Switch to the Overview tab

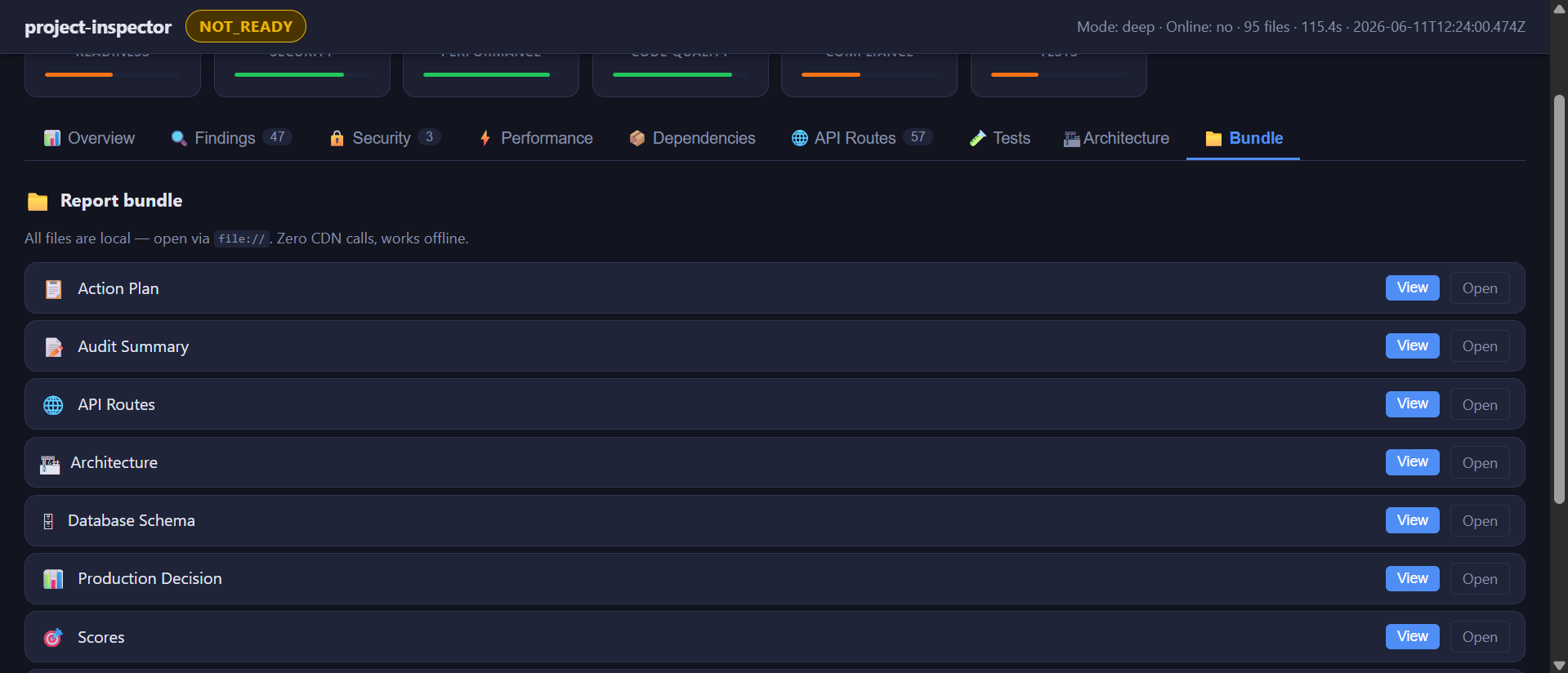pyautogui.click(x=90, y=138)
